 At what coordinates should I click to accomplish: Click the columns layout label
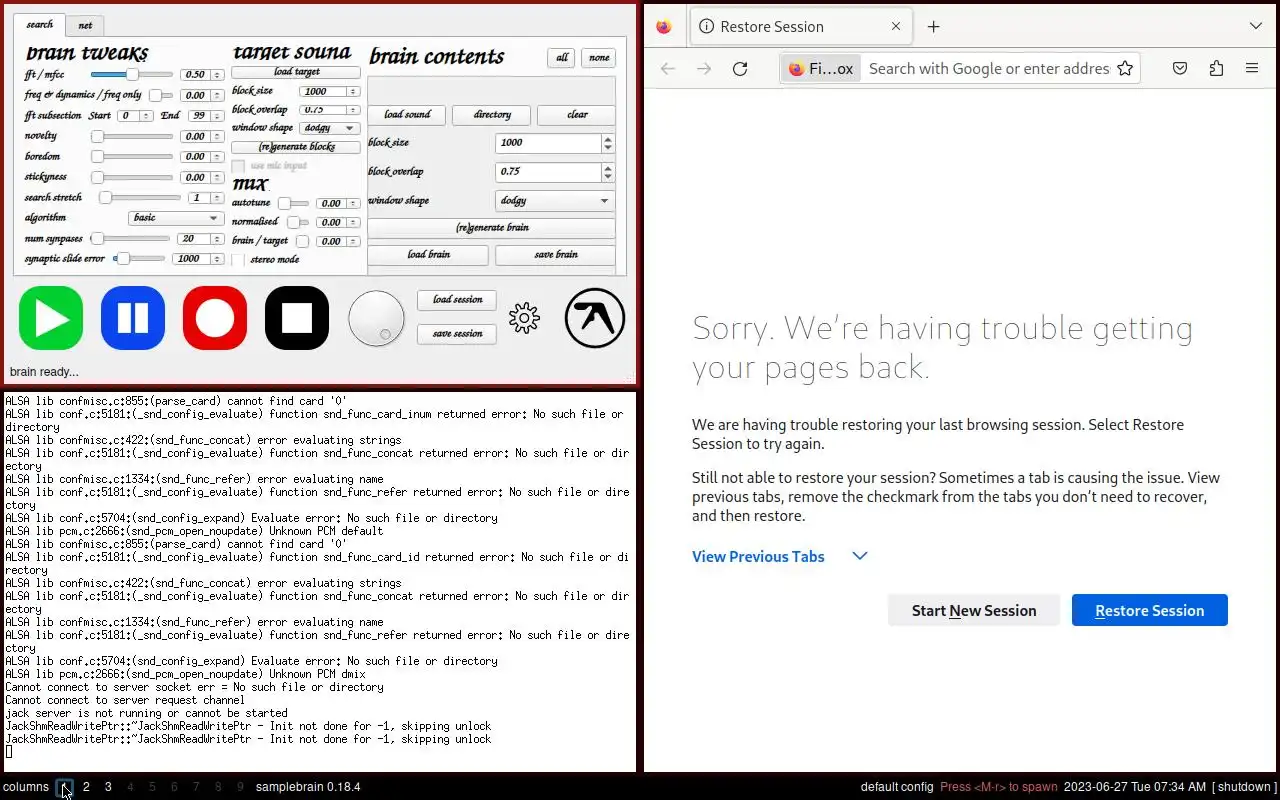[x=26, y=787]
